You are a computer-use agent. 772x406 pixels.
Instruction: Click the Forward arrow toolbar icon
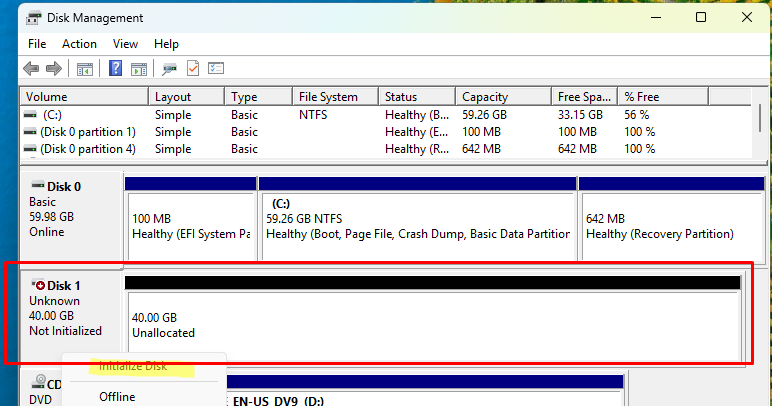pyautogui.click(x=53, y=69)
